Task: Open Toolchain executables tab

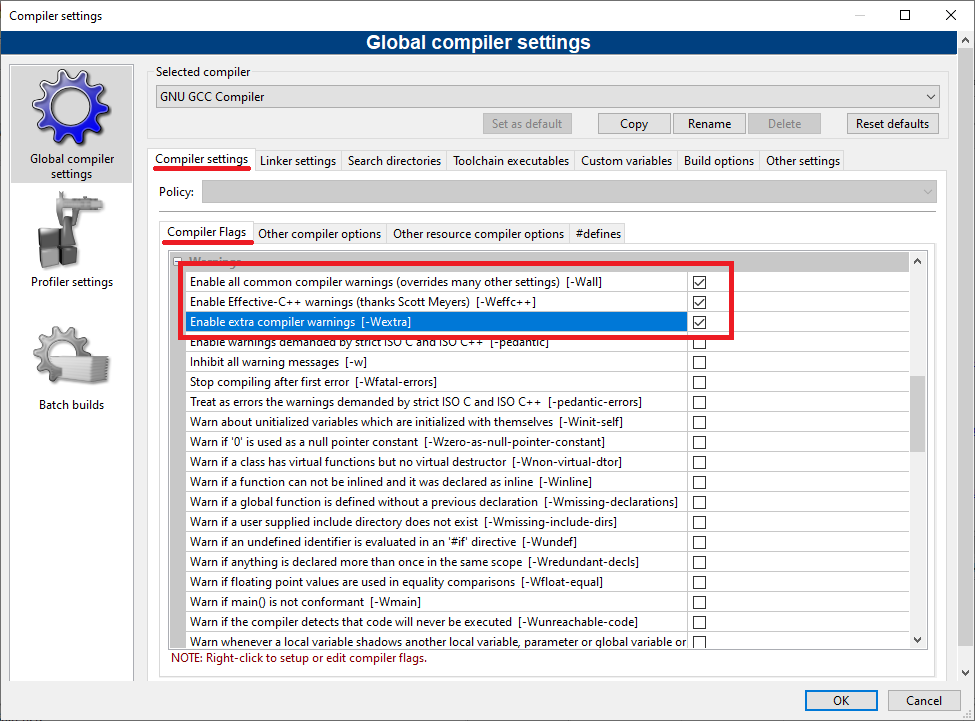Action: (511, 161)
